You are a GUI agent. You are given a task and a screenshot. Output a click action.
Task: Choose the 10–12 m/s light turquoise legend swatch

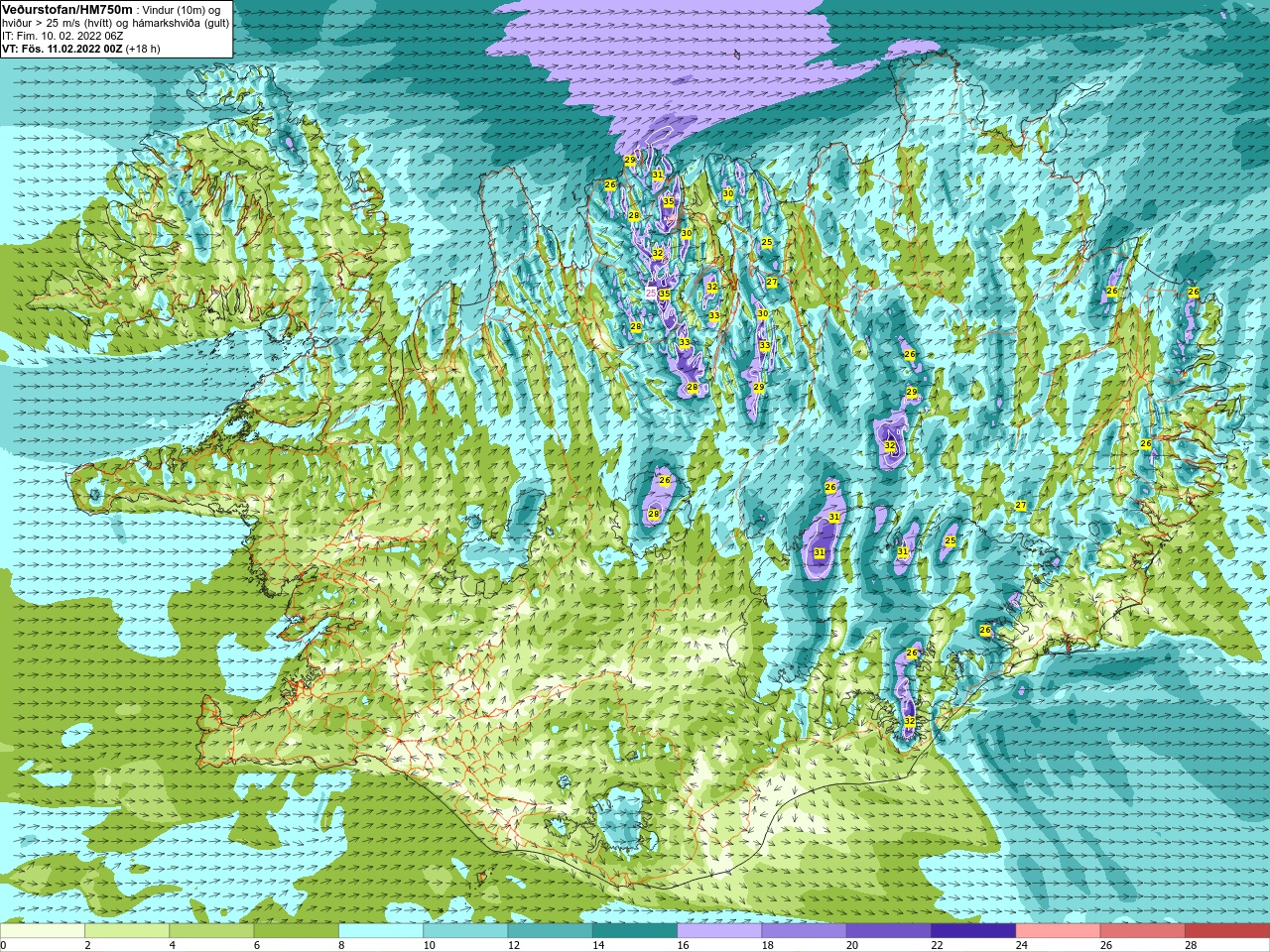(465, 931)
